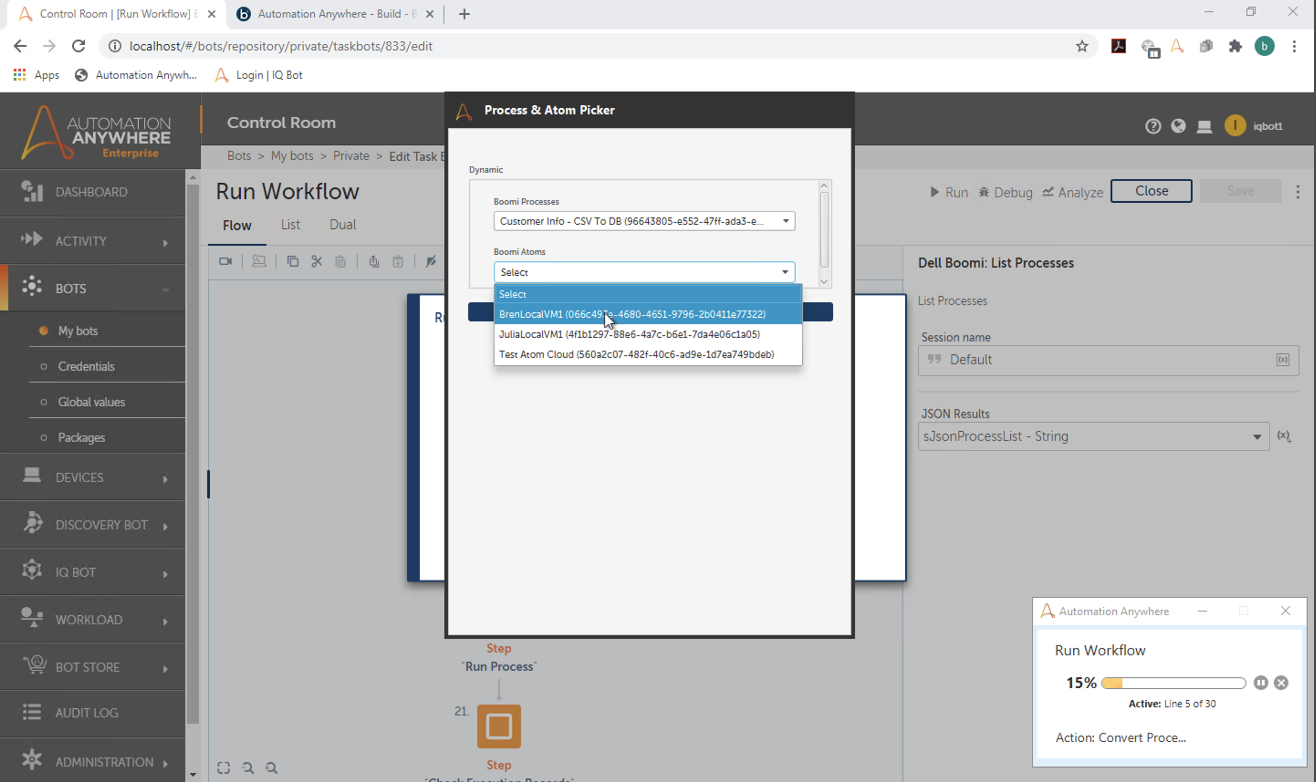Viewport: 1316px width, 782px height.
Task: Click the Private breadcrumb link
Action: point(351,156)
